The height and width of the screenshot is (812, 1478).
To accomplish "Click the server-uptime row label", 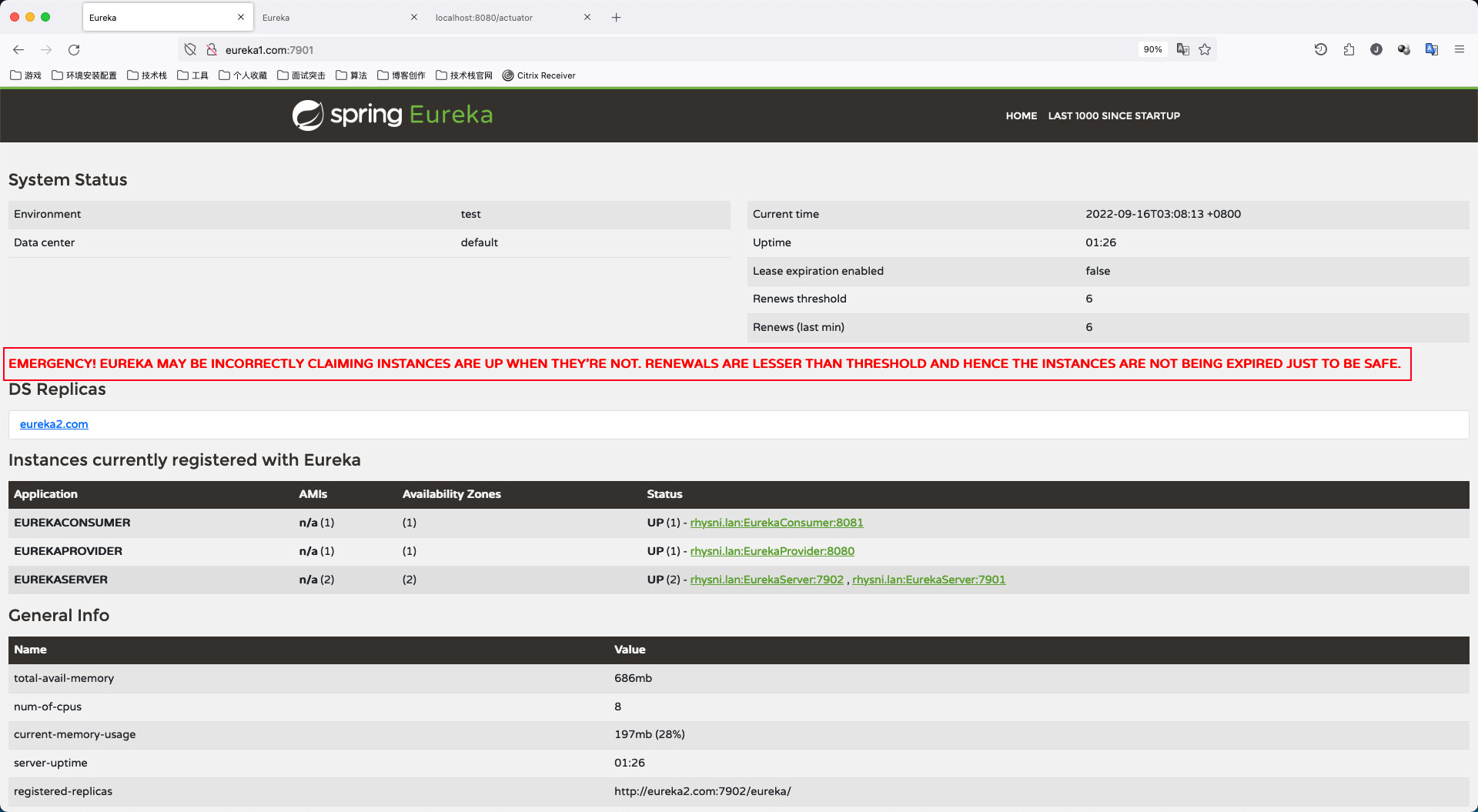I will click(x=51, y=763).
